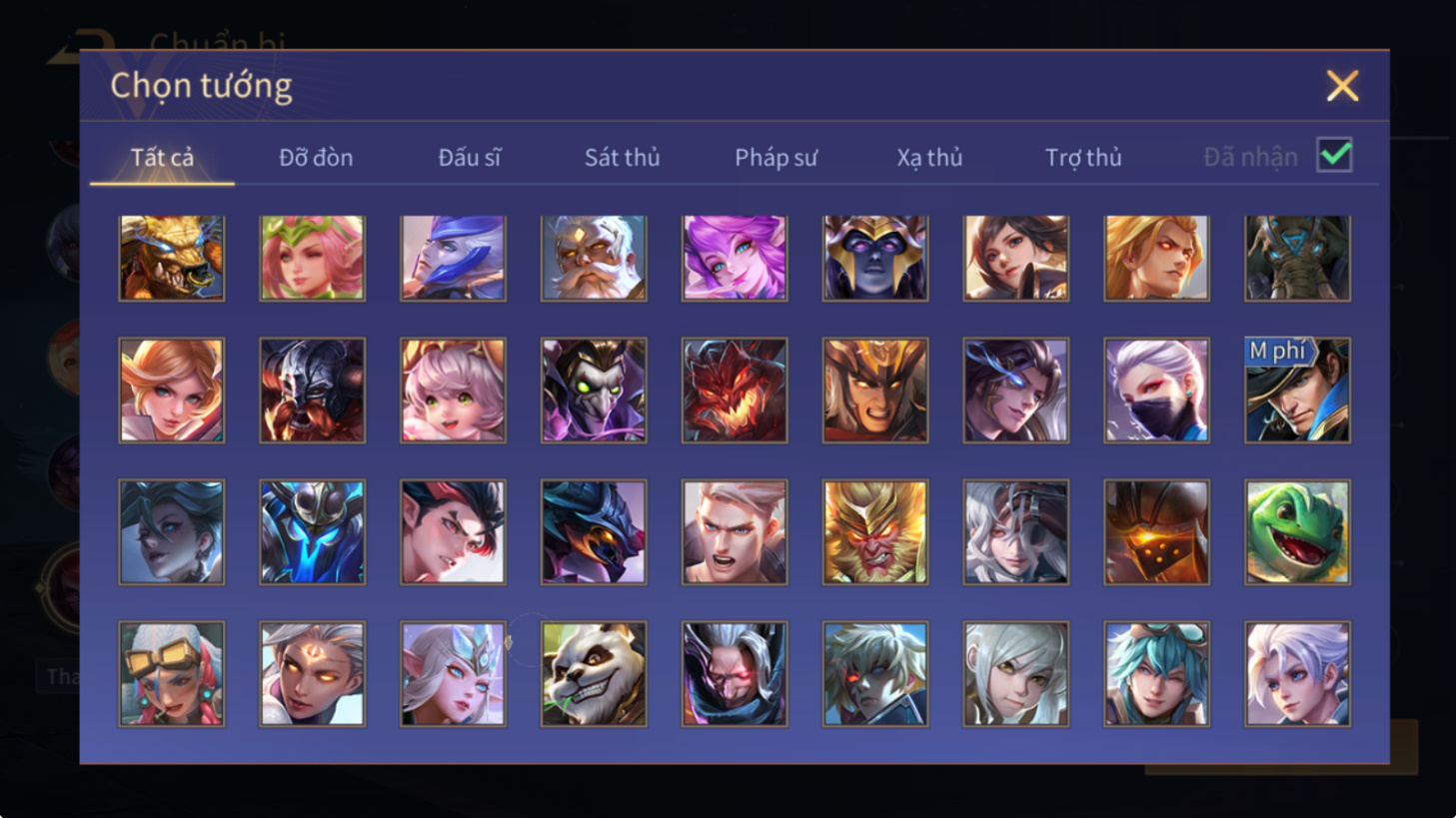The height and width of the screenshot is (818, 1456).
Task: Select the red fiery demon hero
Action: (734, 391)
